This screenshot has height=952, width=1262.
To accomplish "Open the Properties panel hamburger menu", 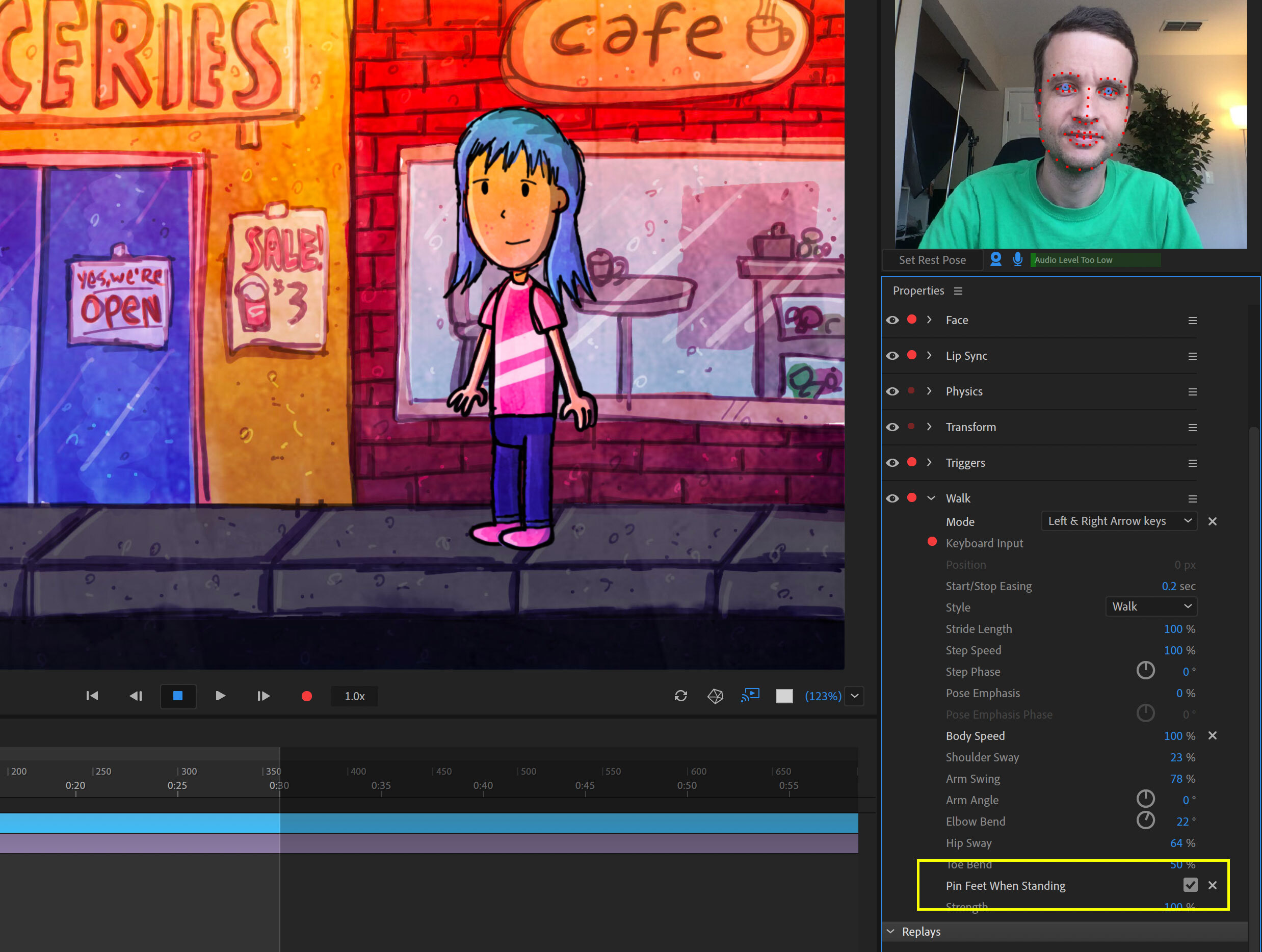I will pos(959,290).
